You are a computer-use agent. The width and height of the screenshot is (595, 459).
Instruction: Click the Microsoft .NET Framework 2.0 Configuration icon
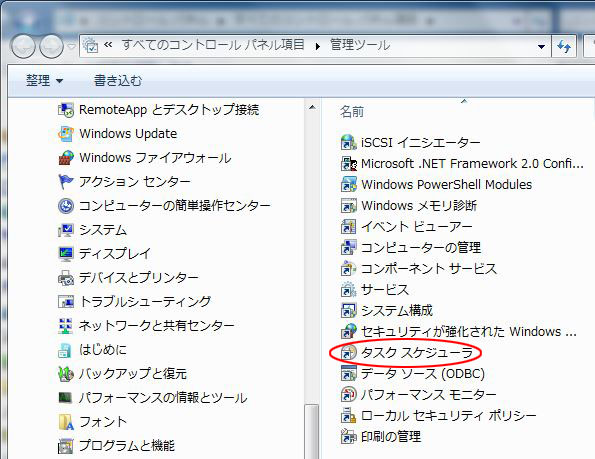click(x=348, y=163)
